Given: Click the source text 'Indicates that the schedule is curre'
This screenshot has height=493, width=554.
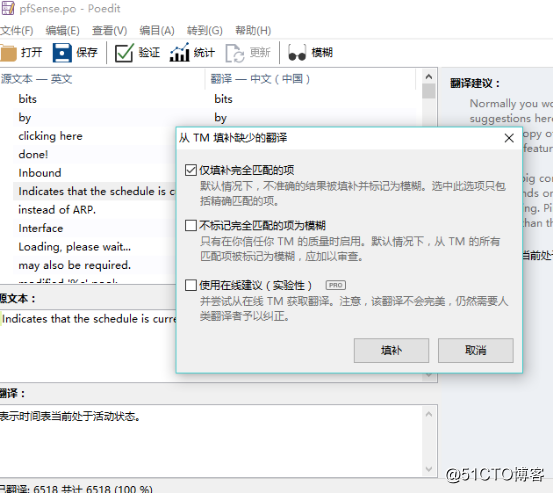Looking at the screenshot, I should 89,319.
